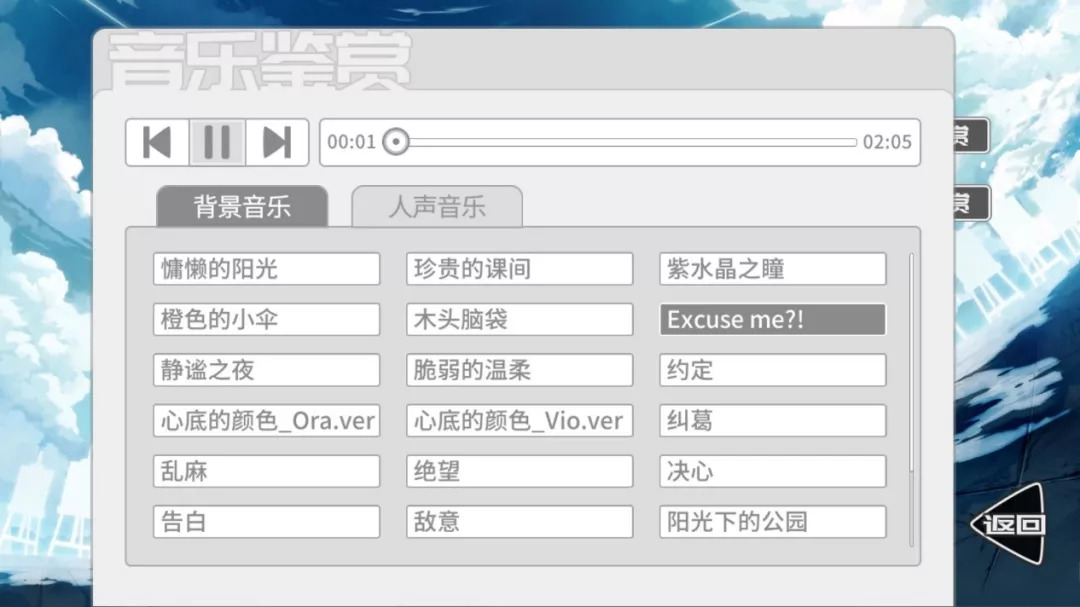The width and height of the screenshot is (1080, 607).
Task: Click the next track icon
Action: click(x=278, y=141)
